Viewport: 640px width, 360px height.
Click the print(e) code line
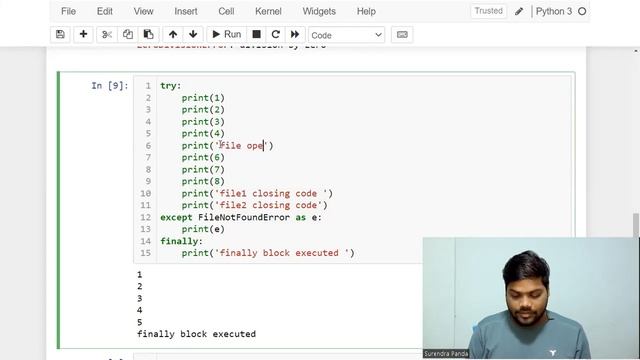click(203, 229)
